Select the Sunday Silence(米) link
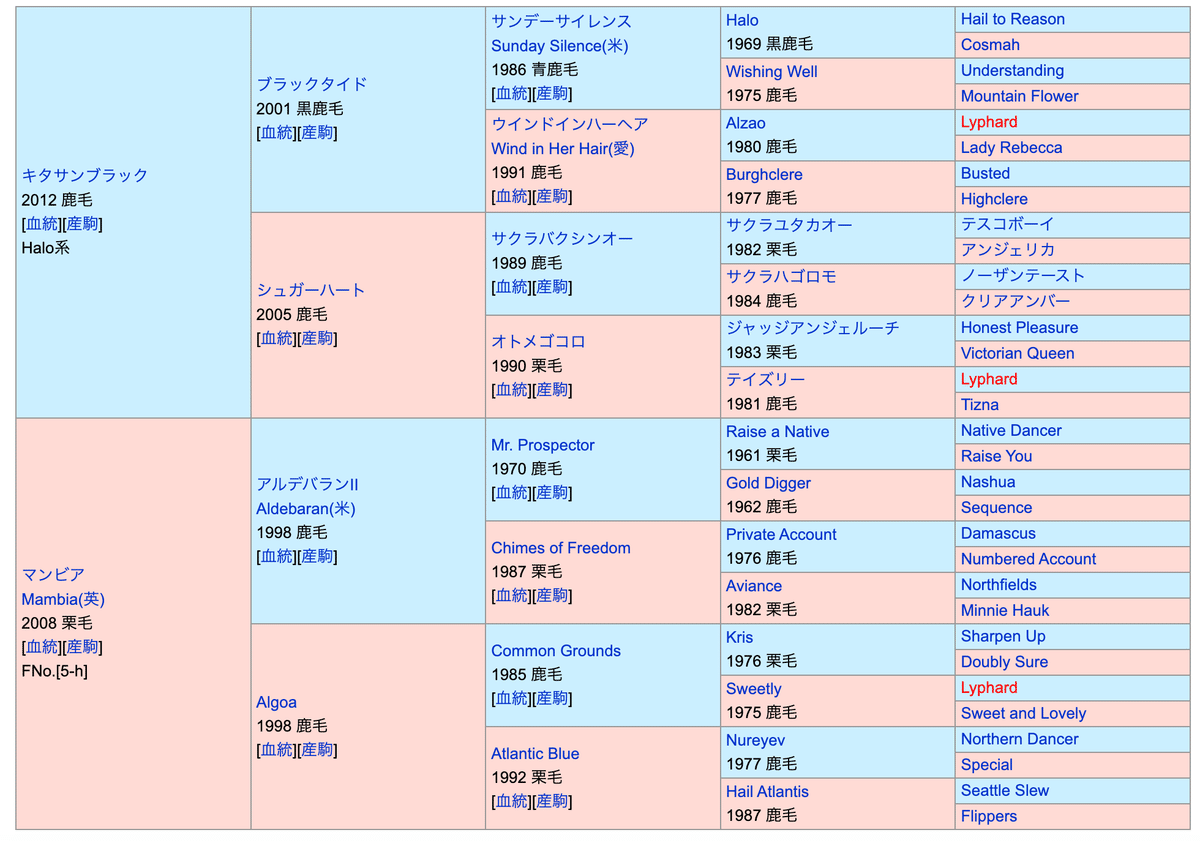 pyautogui.click(x=559, y=46)
